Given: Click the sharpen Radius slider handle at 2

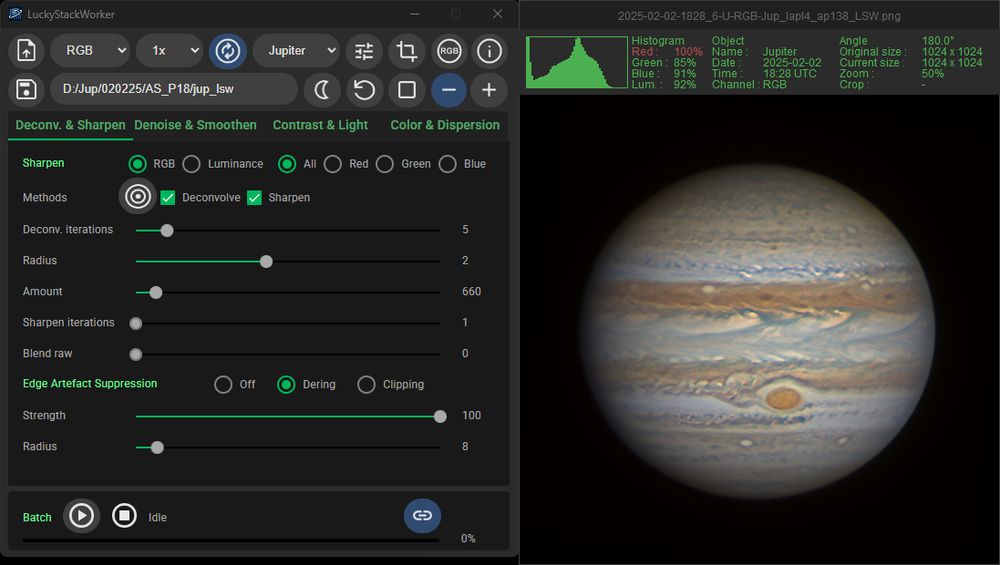Looking at the screenshot, I should 267,261.
